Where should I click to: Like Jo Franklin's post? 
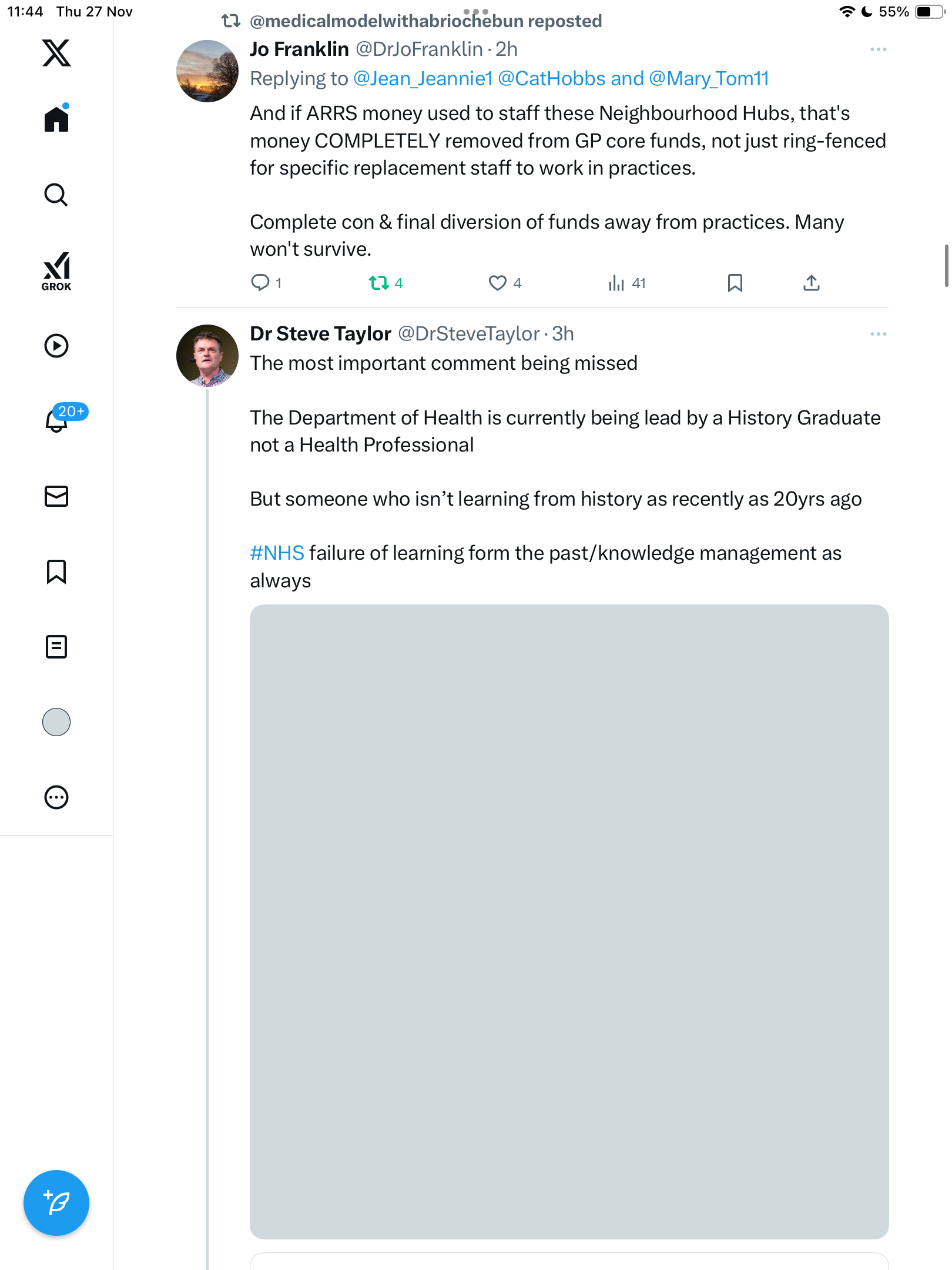[498, 283]
